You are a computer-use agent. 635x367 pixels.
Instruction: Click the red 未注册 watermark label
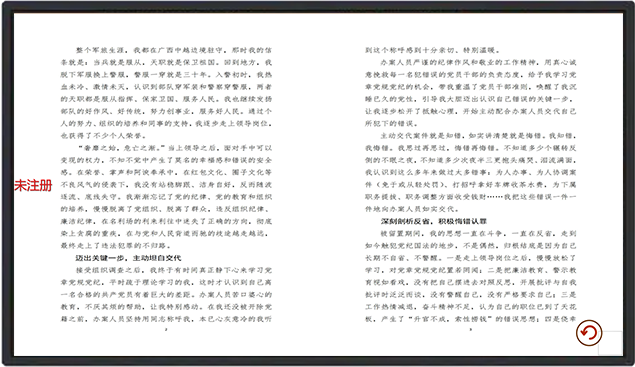coord(33,186)
